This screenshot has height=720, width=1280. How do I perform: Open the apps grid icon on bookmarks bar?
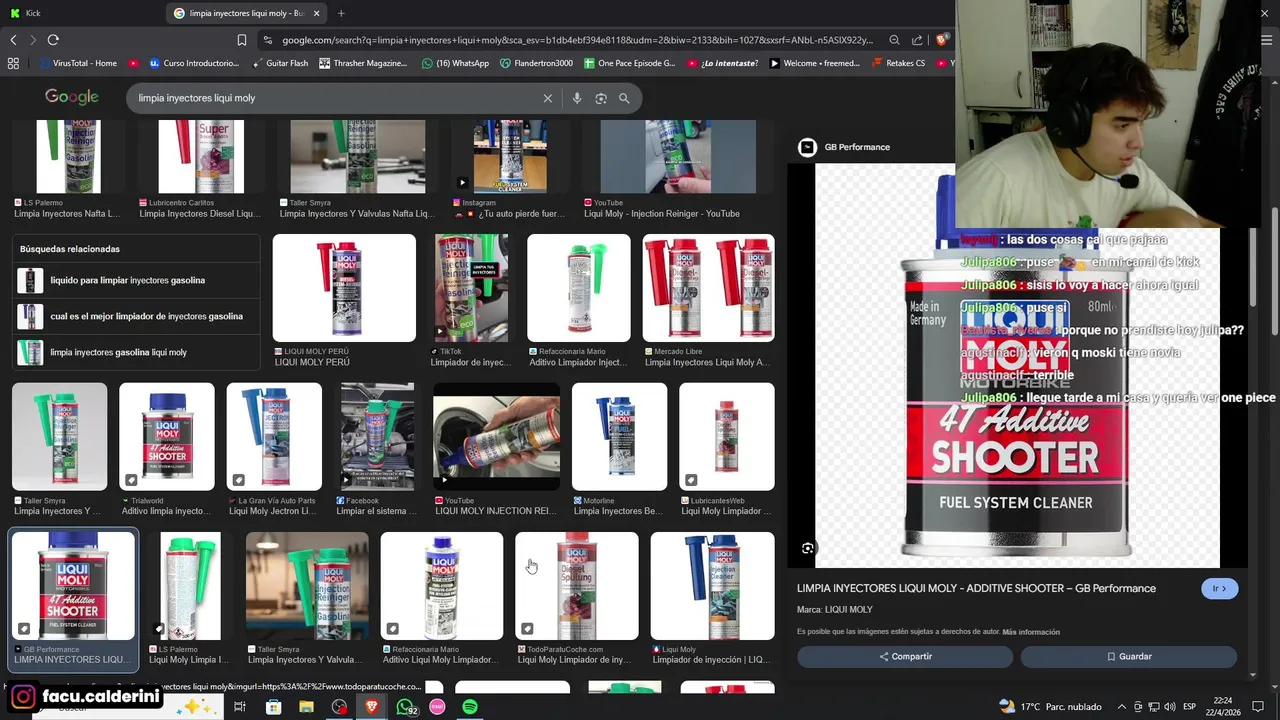[x=13, y=63]
